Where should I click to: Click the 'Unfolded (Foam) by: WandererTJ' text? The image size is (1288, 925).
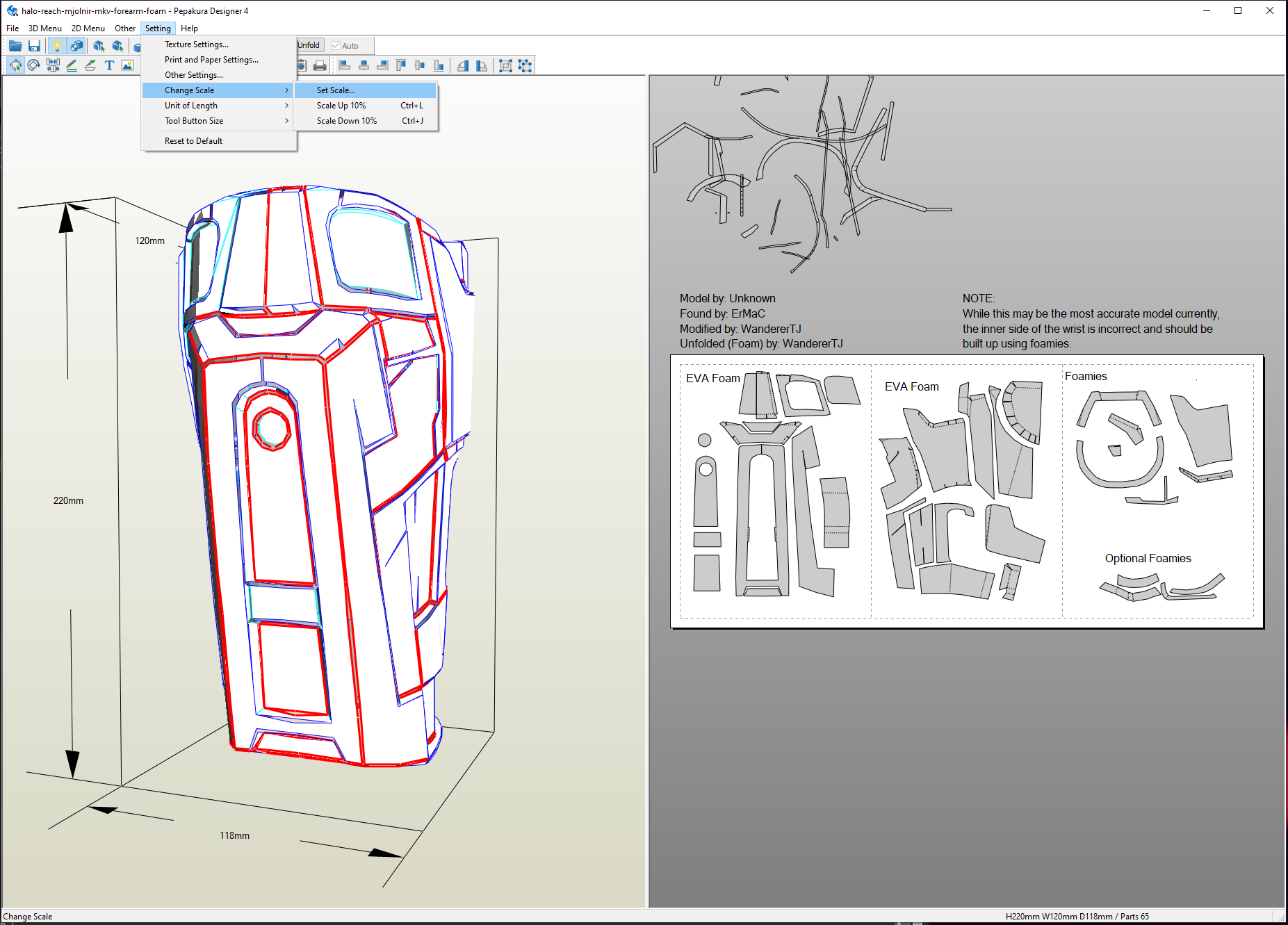click(761, 343)
